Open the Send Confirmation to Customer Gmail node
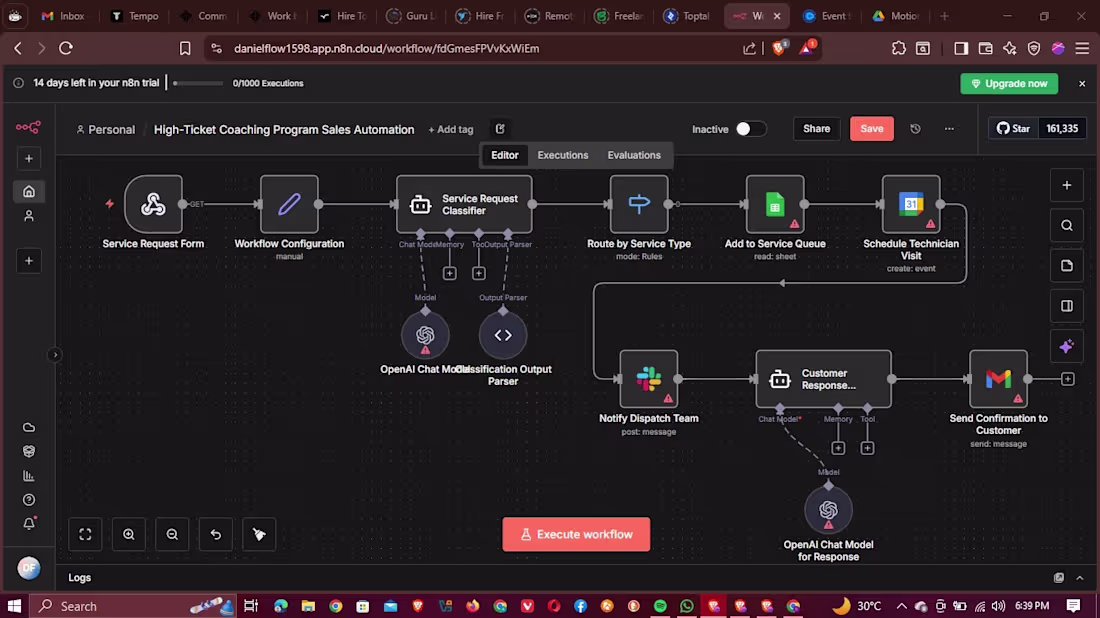Viewport: 1100px width, 618px height. click(998, 379)
